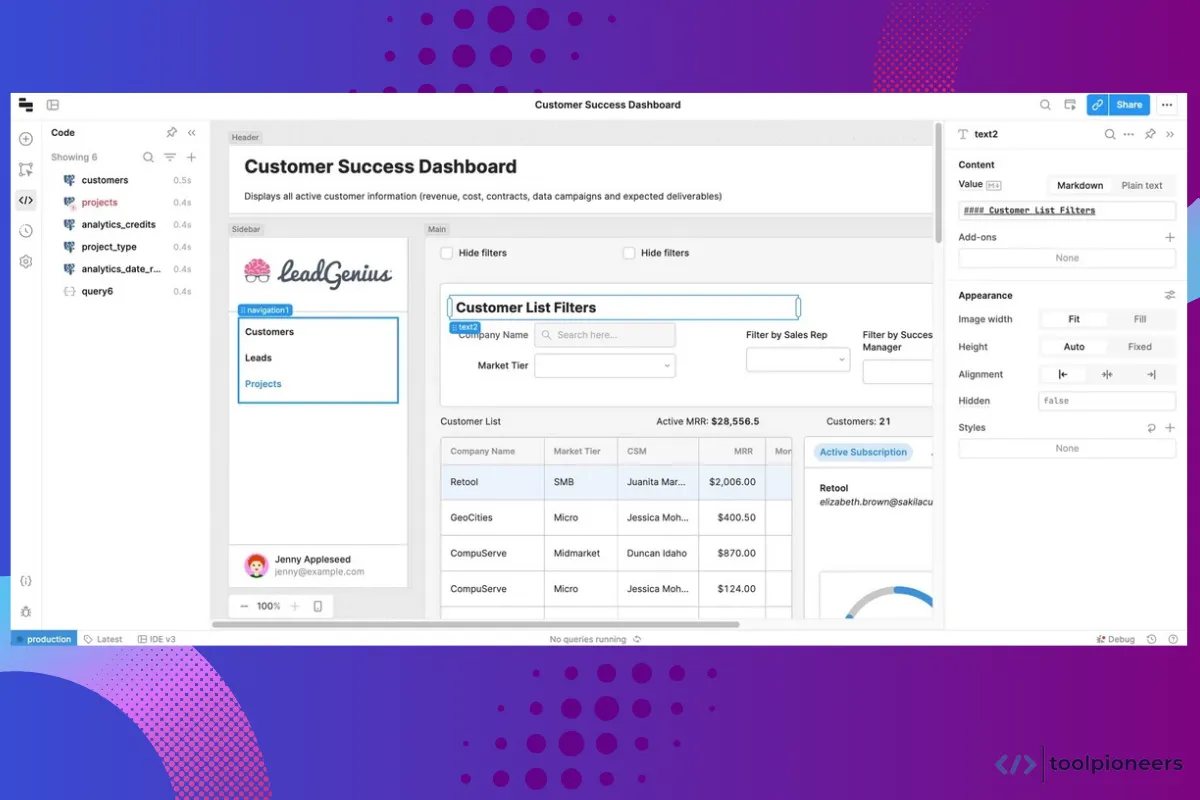Toggle mobile device preview icon
This screenshot has width=1200, height=800.
coord(318,606)
